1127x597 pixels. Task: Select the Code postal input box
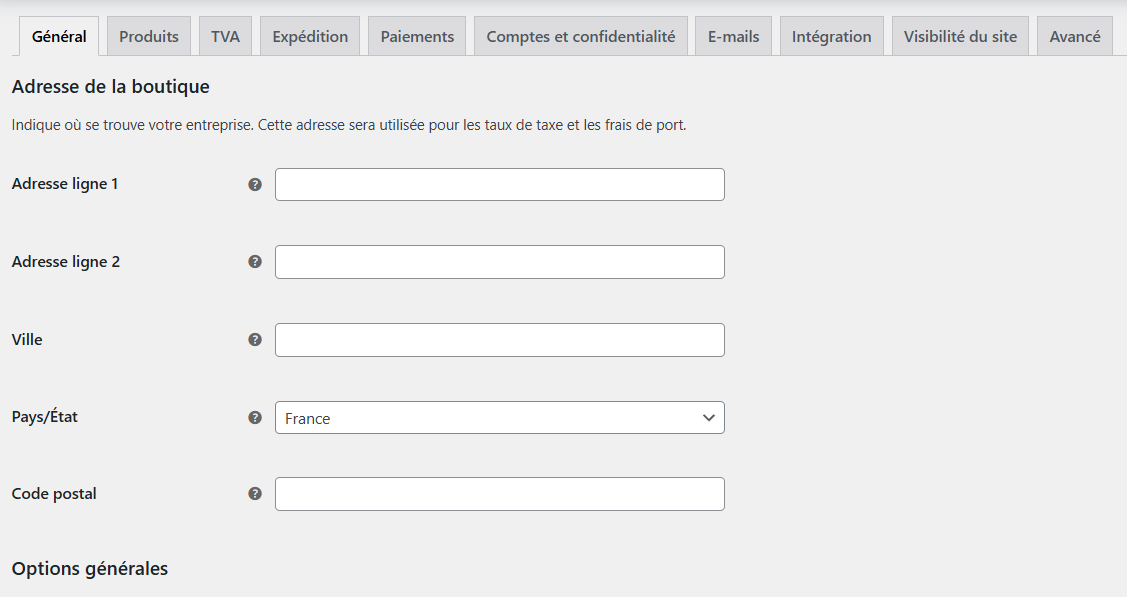pyautogui.click(x=499, y=494)
